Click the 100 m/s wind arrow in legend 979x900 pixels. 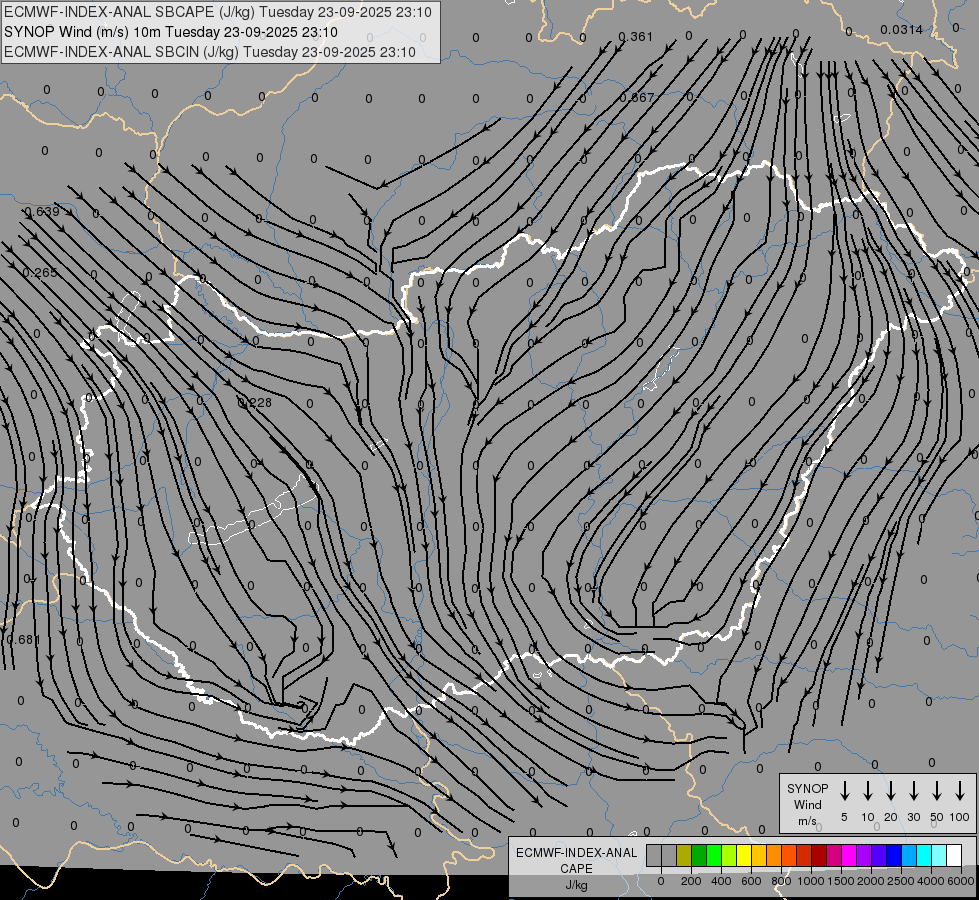point(960,791)
